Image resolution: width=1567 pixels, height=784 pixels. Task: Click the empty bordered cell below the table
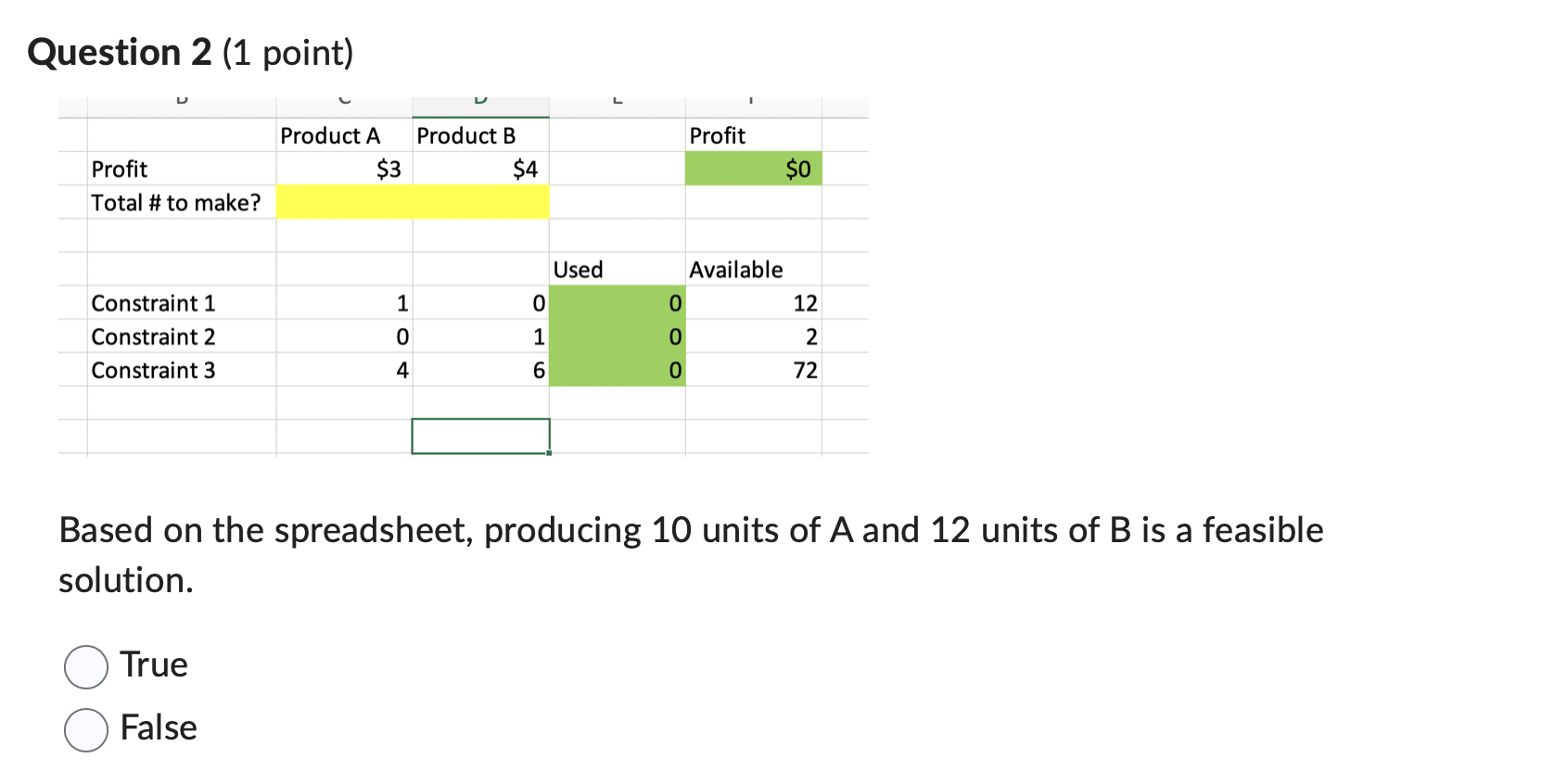click(479, 436)
